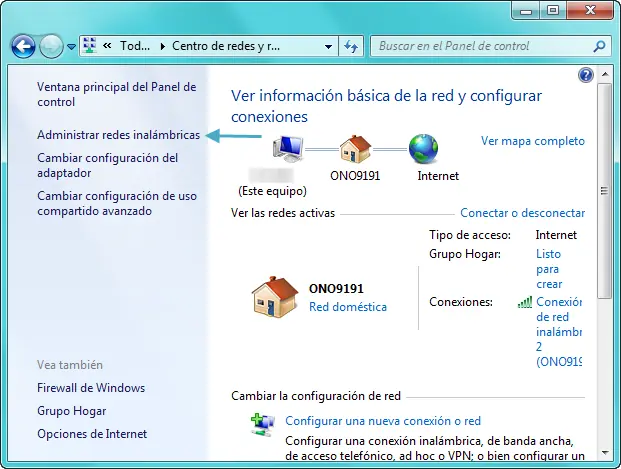
Task: Open recent pages dropdown beside Forward button
Action: (x=71, y=47)
